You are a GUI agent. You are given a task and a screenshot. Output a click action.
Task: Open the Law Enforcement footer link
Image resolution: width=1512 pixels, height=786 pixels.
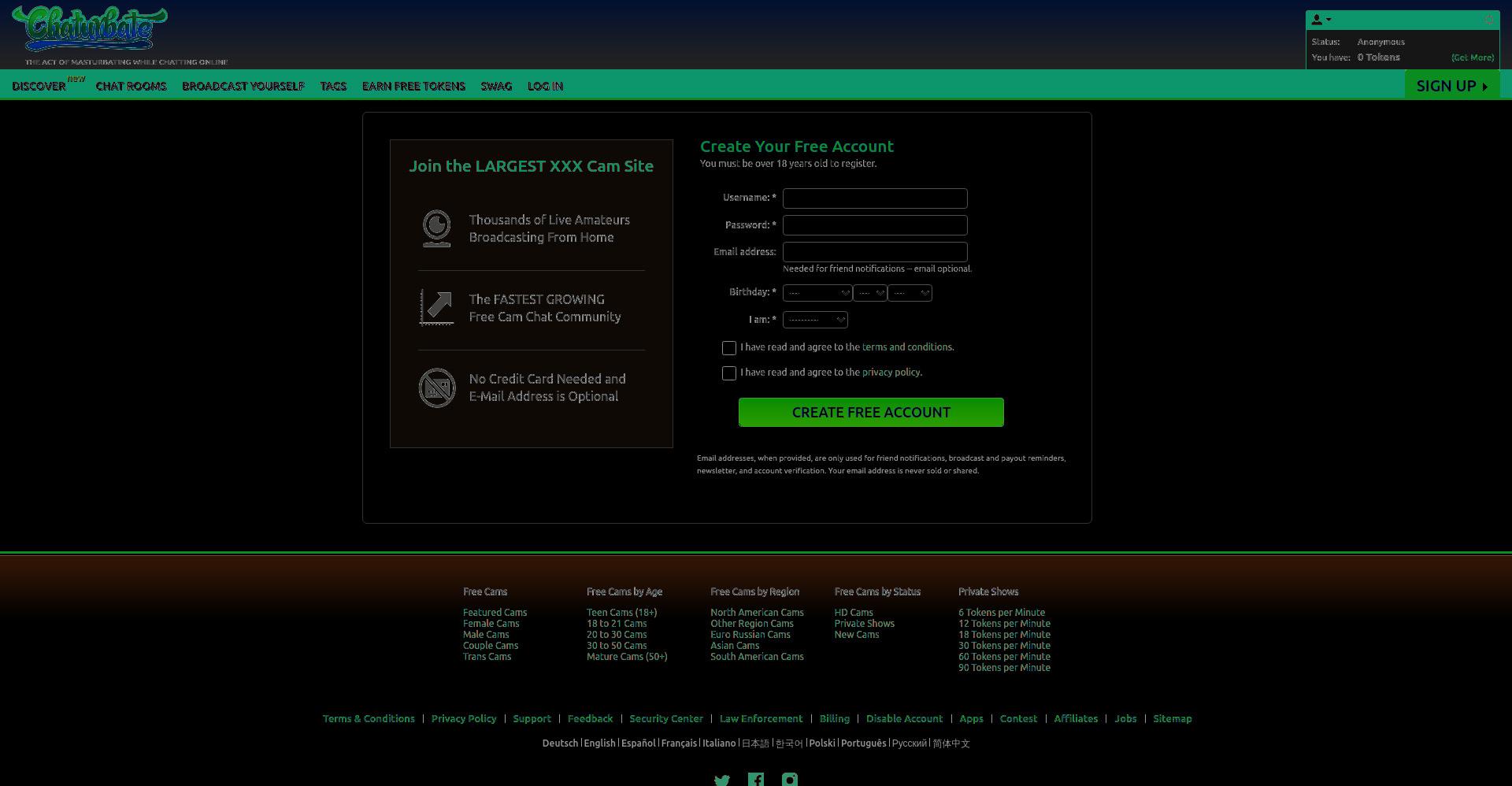pyautogui.click(x=761, y=719)
